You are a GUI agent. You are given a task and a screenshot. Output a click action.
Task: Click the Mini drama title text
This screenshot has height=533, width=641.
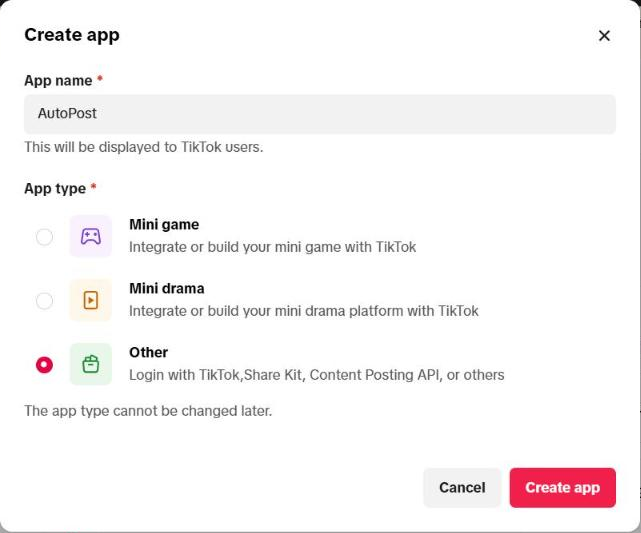pos(167,288)
